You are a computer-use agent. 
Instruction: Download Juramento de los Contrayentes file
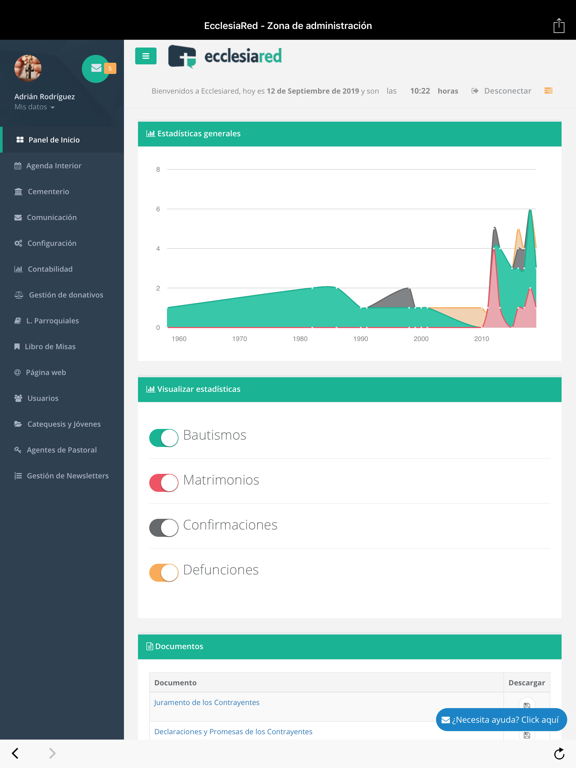click(527, 705)
